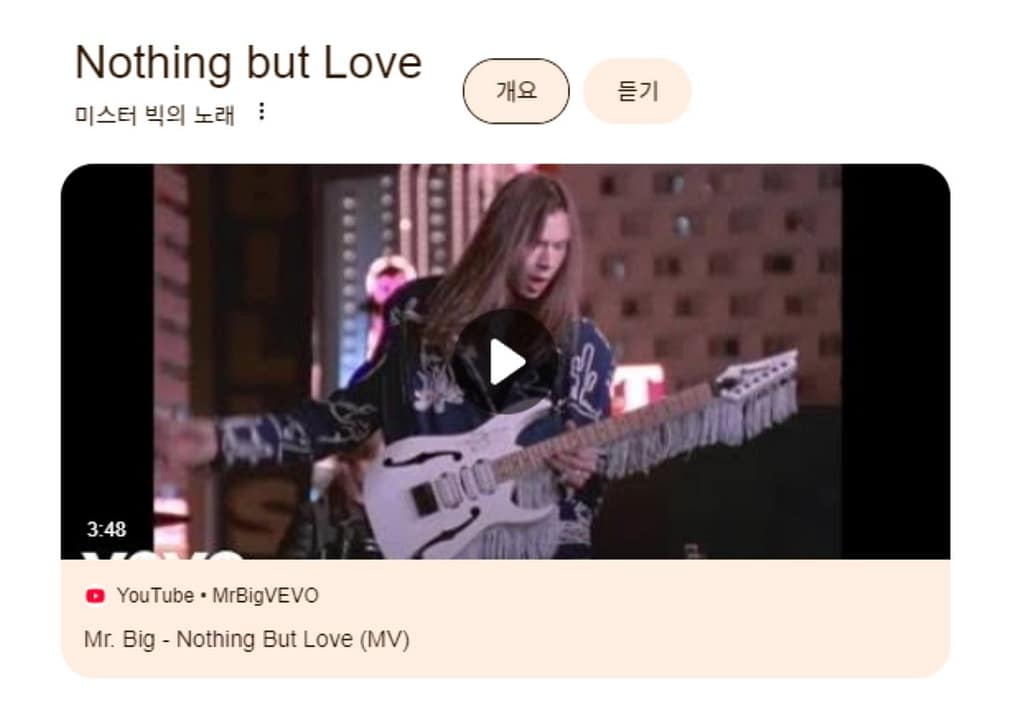This screenshot has height=716, width=1024.
Task: Click the MrBigVEVO channel name
Action: point(265,596)
